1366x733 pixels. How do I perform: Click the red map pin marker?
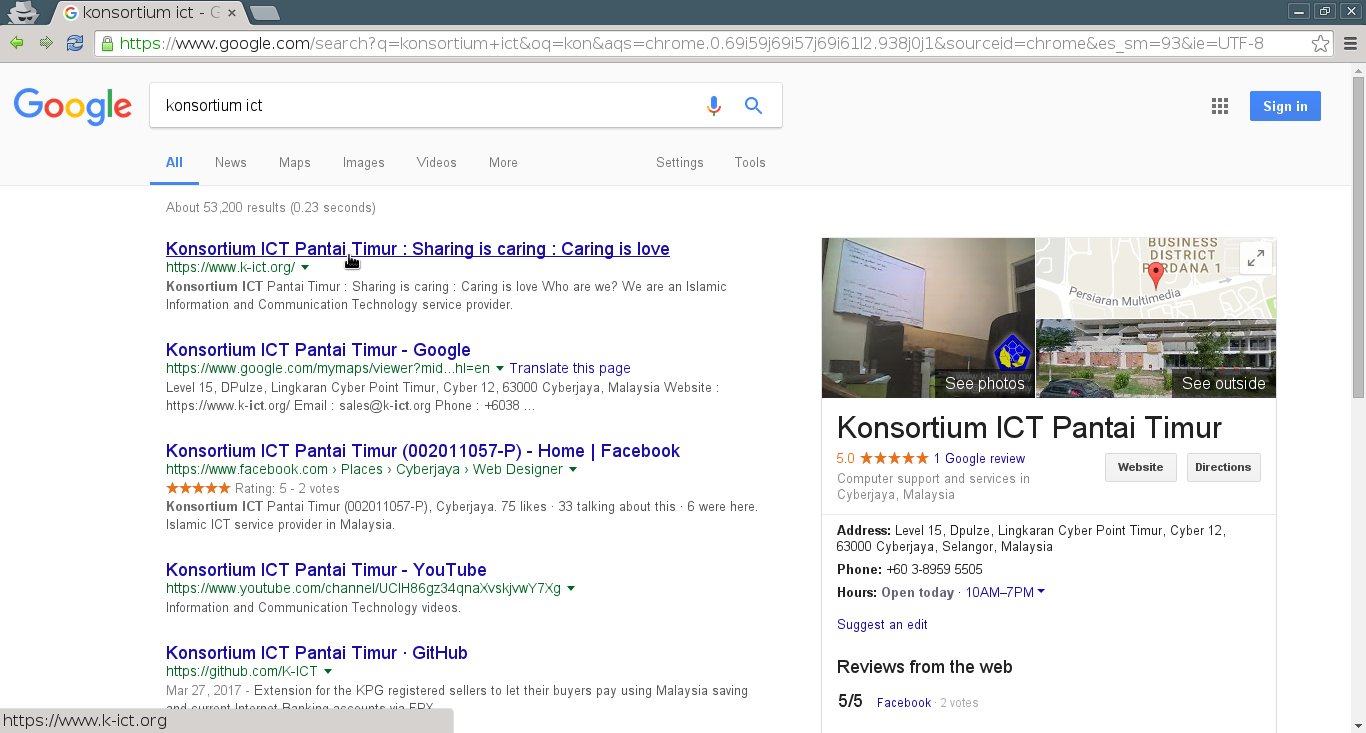[1155, 275]
